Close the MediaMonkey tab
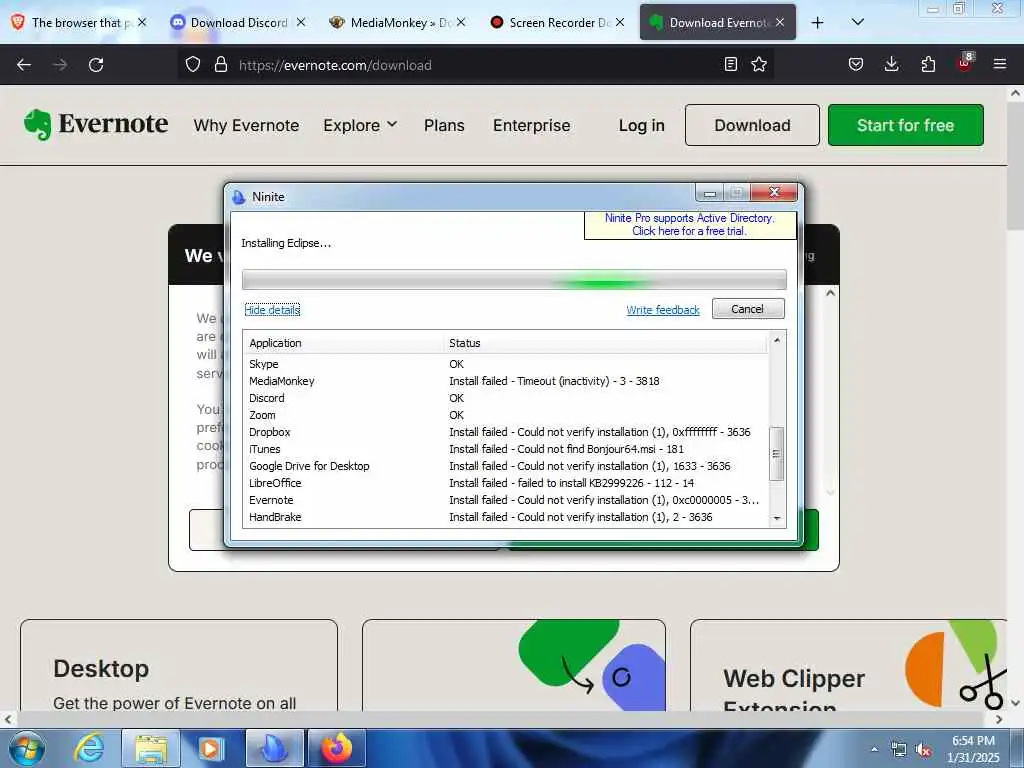The width and height of the screenshot is (1024, 768). 461,22
